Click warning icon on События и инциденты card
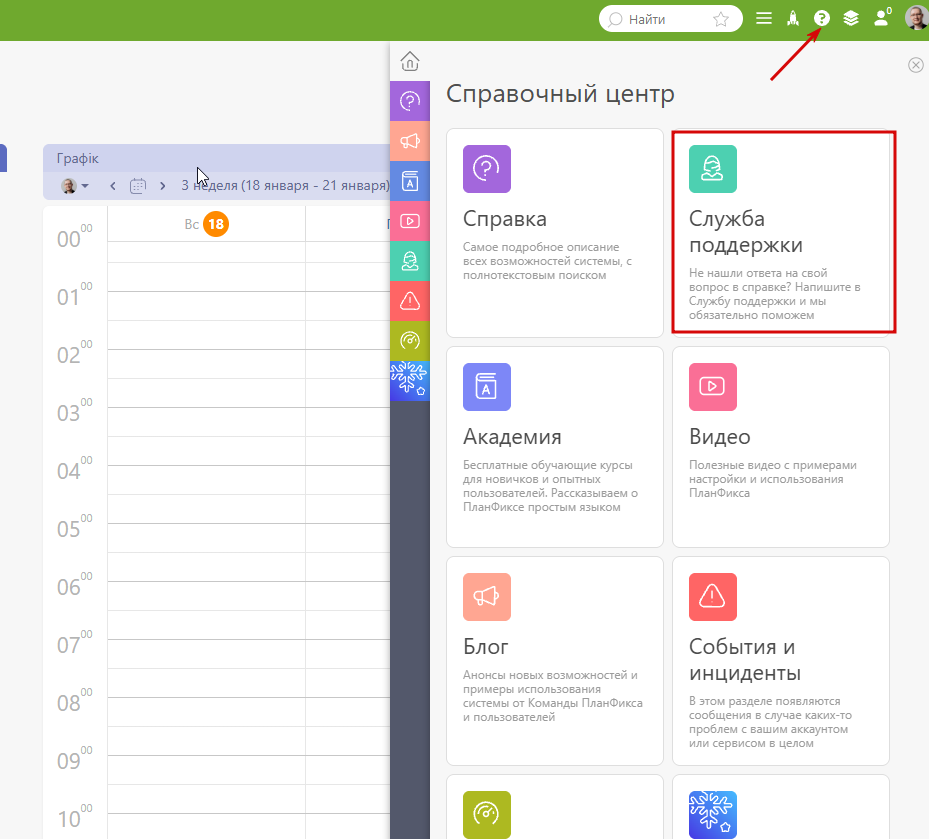929x839 pixels. click(713, 597)
